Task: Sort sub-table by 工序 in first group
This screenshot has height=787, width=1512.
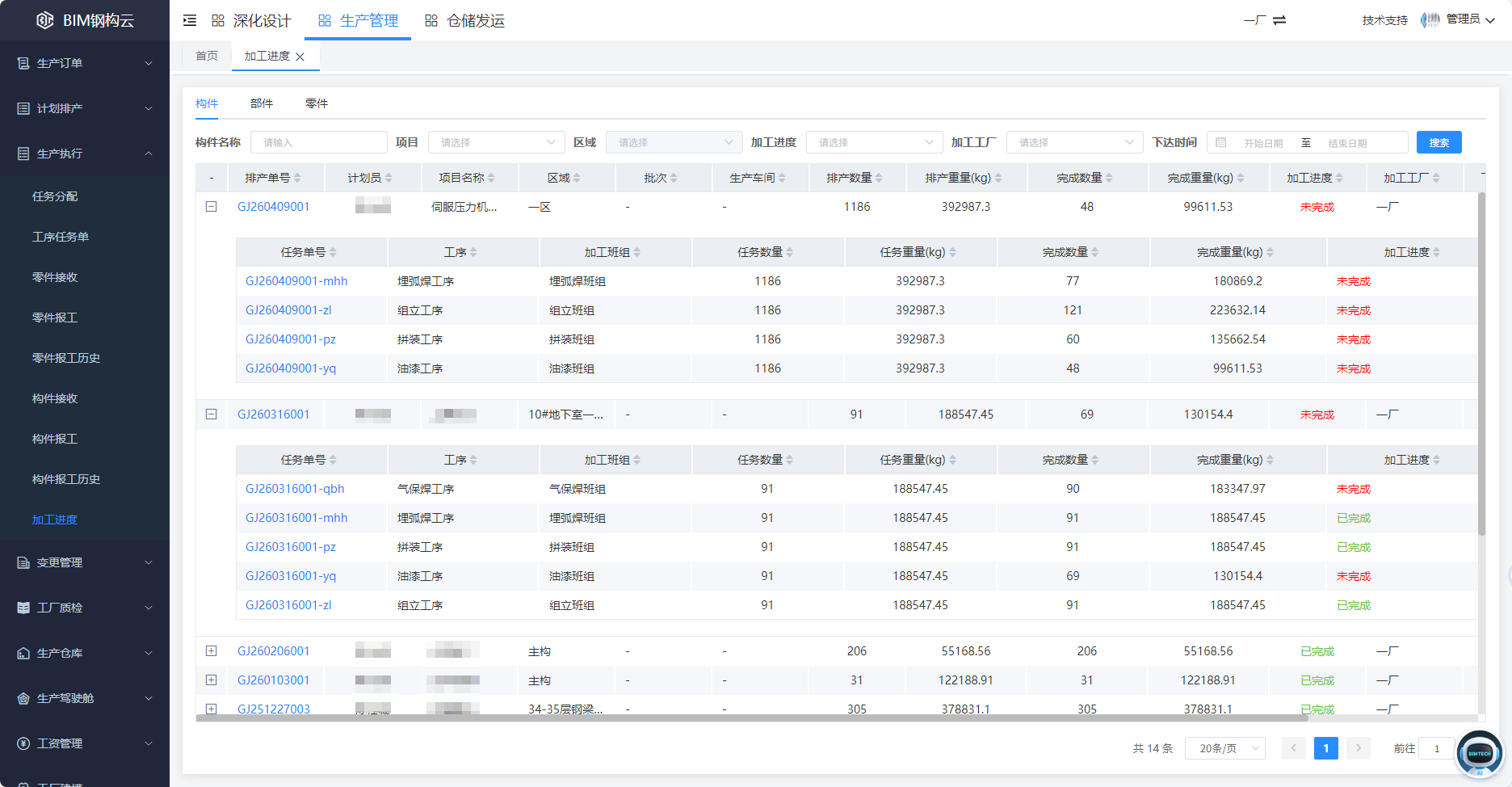Action: [473, 252]
